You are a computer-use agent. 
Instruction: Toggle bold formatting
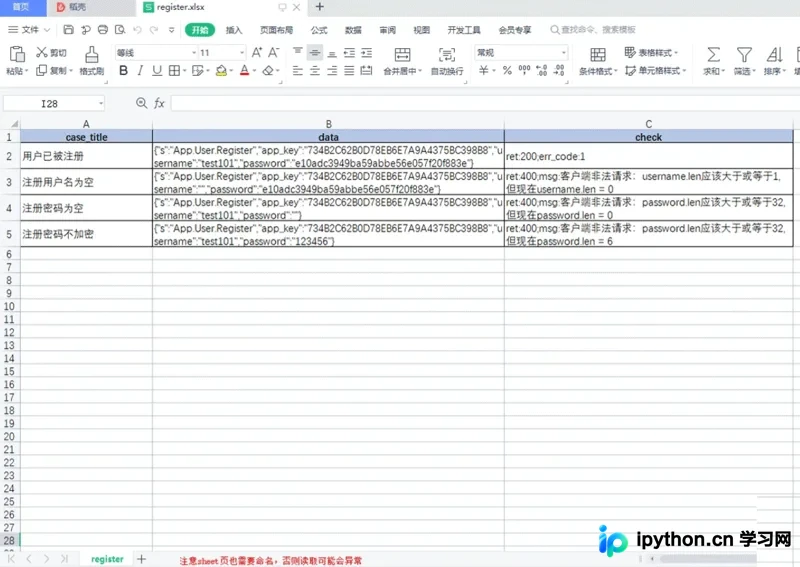[x=123, y=70]
